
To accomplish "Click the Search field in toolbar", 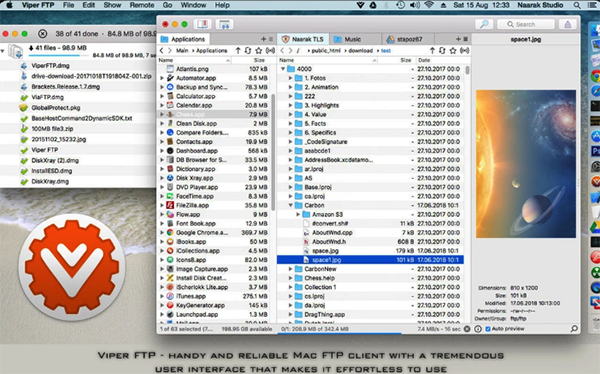I will (x=525, y=24).
